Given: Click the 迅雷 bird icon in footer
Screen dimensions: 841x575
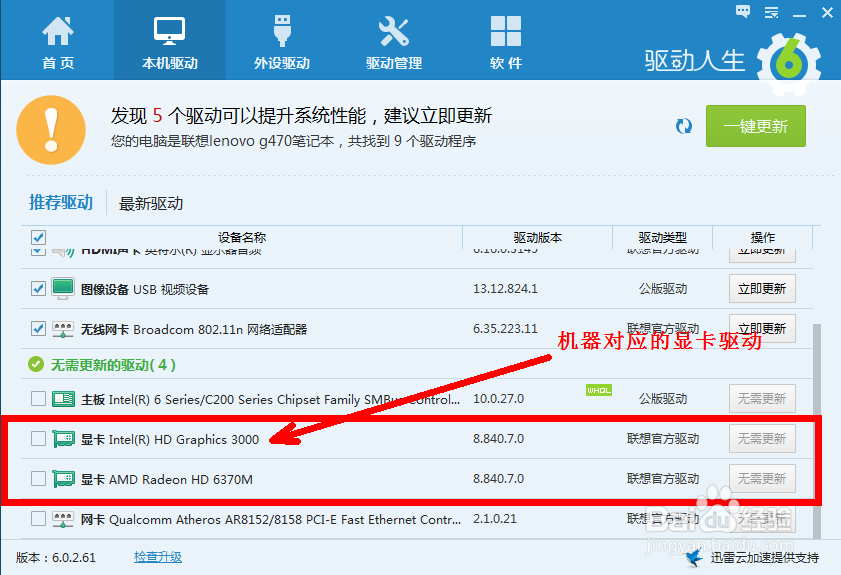Looking at the screenshot, I should tap(694, 557).
